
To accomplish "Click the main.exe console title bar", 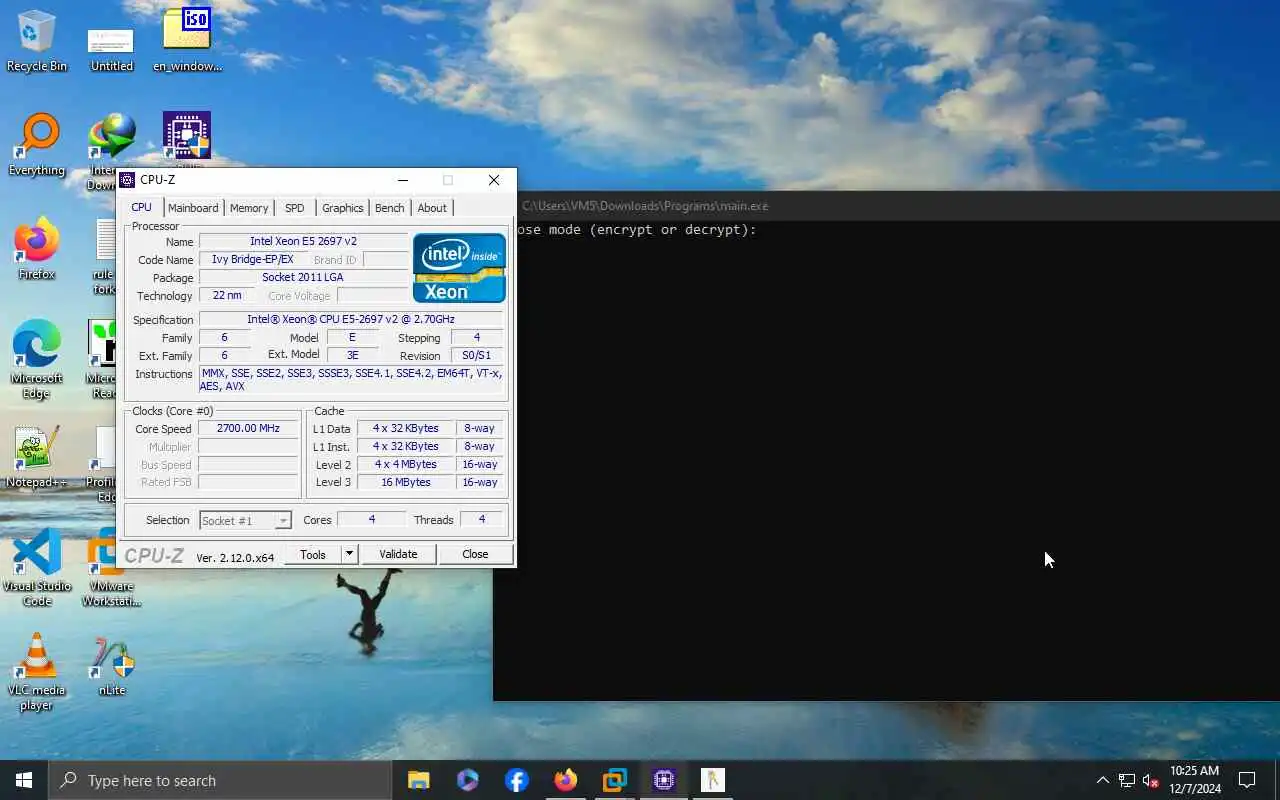I will click(886, 205).
